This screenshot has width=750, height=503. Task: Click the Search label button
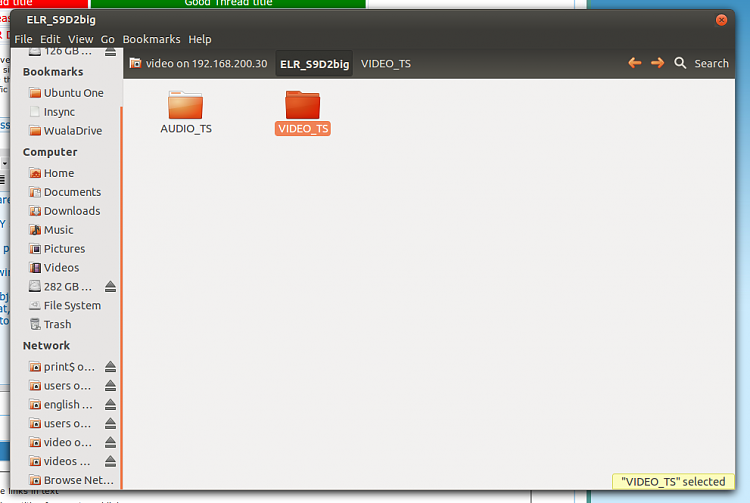711,64
